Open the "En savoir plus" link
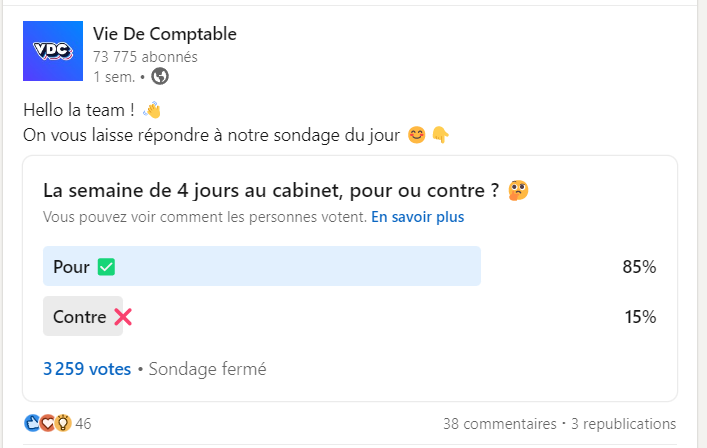Screen dimensions: 707x448 (x=417, y=216)
